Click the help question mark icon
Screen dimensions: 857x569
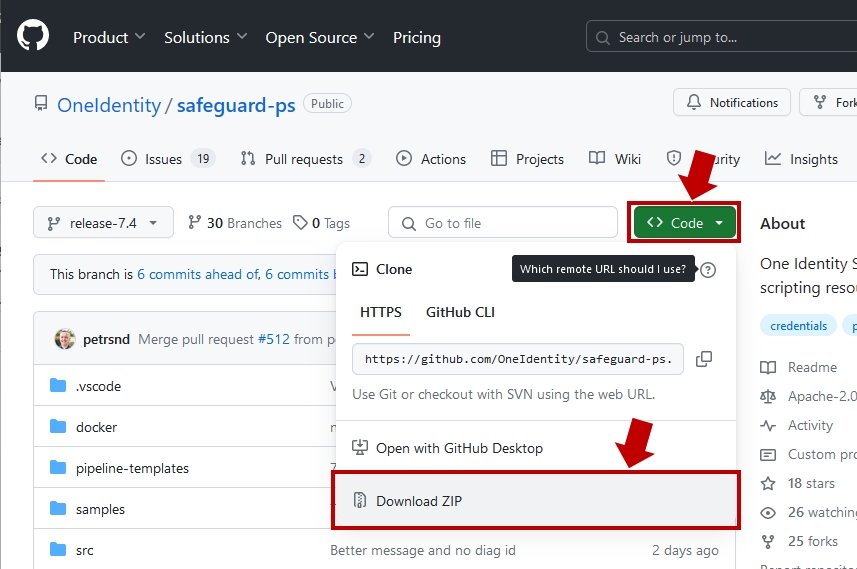[708, 269]
